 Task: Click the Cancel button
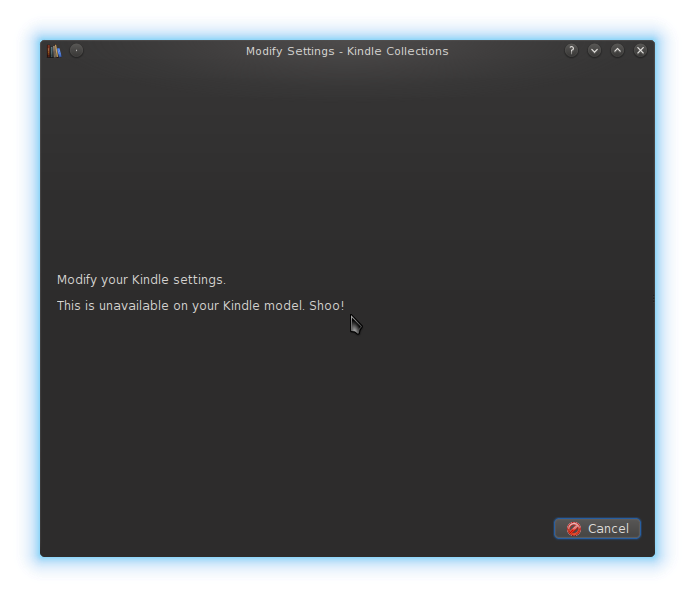[597, 528]
